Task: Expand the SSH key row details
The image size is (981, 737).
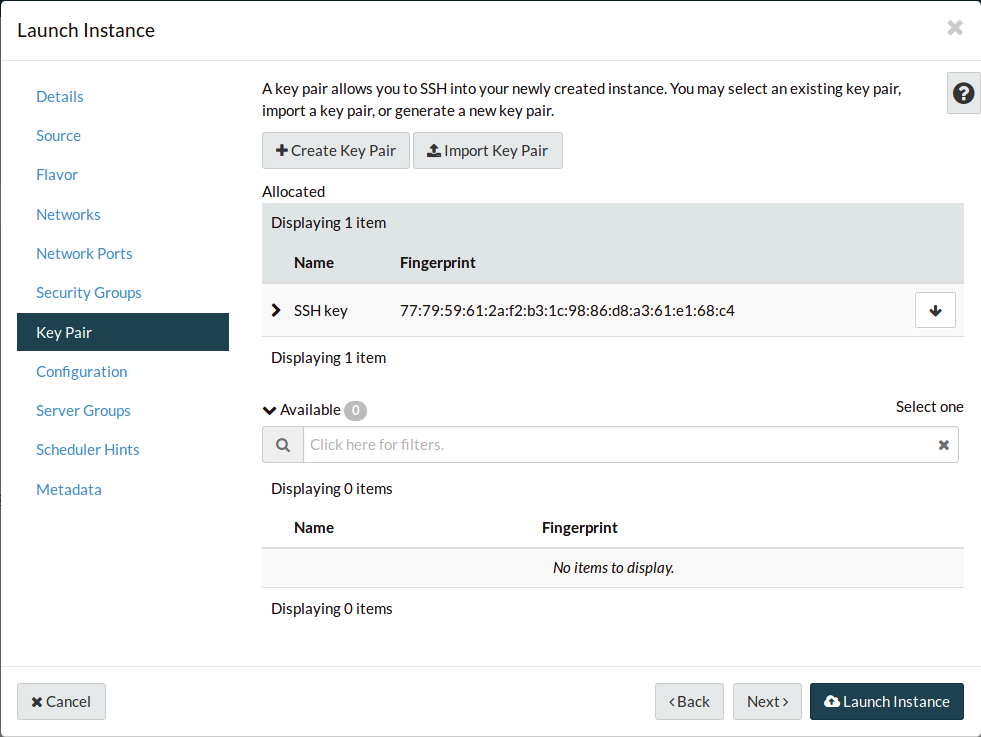Action: (x=277, y=310)
